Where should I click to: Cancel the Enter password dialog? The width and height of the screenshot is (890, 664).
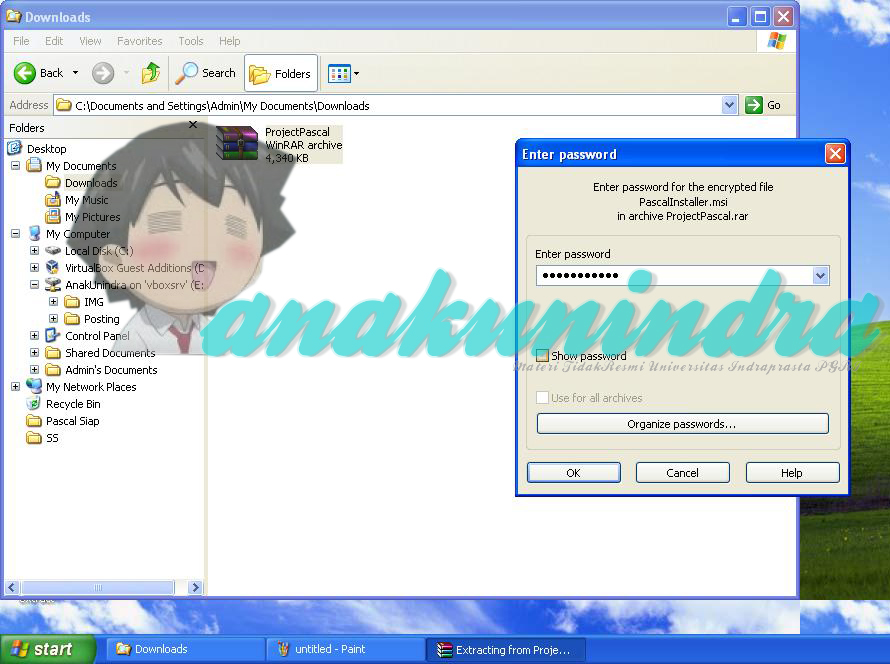[x=682, y=472]
